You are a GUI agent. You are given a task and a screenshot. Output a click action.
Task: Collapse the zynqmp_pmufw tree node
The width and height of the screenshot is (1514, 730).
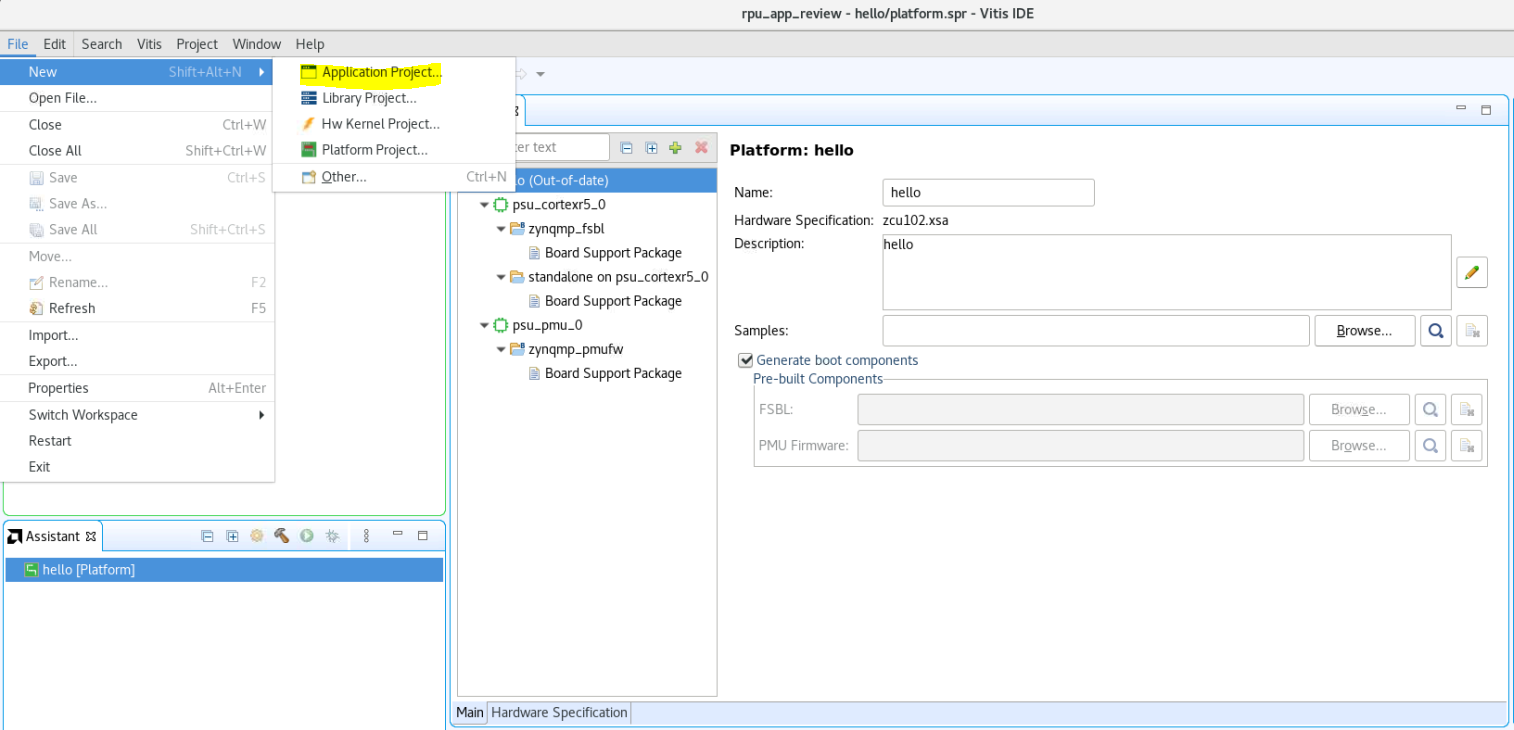point(500,348)
